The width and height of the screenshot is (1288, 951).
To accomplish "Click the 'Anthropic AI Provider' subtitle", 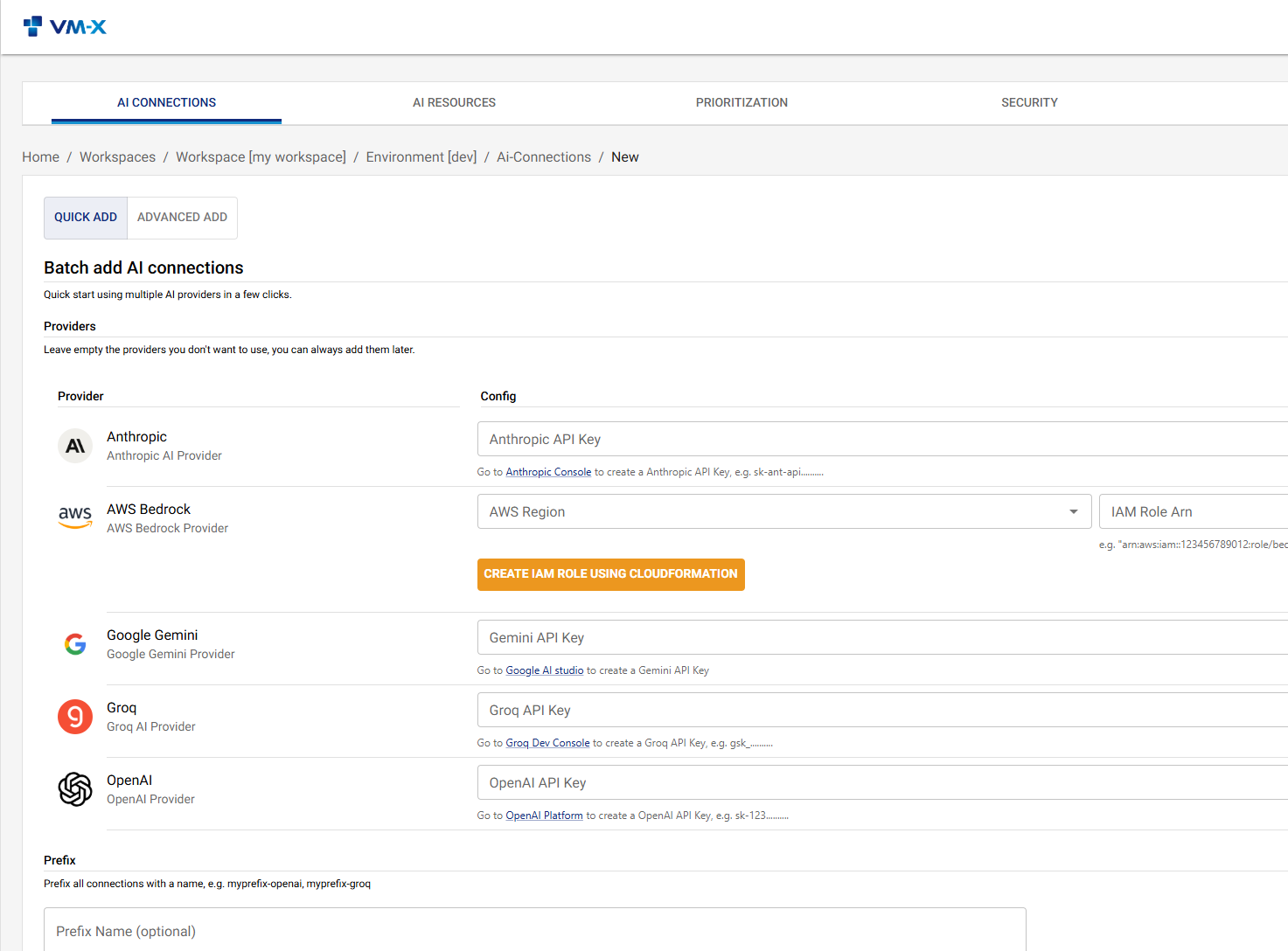I will (x=164, y=455).
